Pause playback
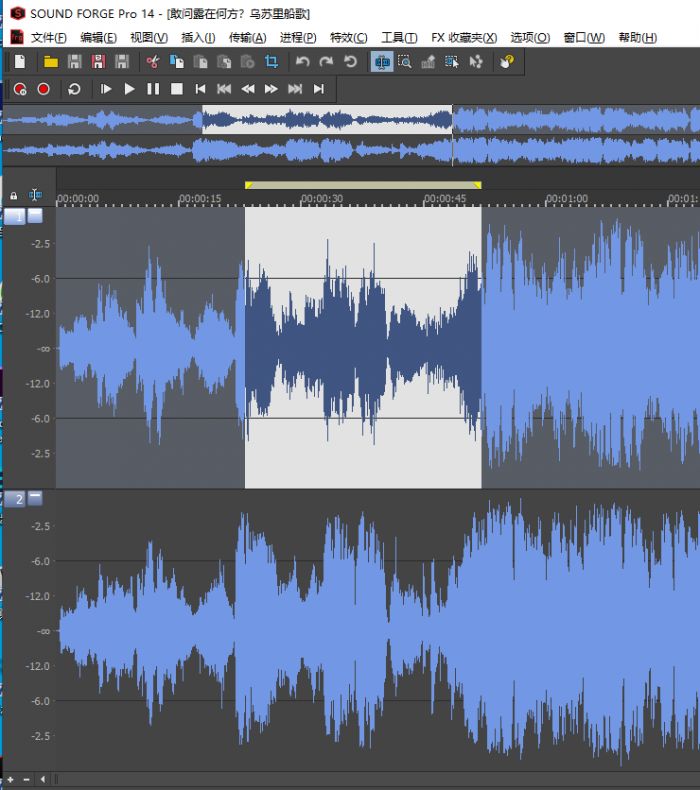700x790 pixels. (x=153, y=89)
